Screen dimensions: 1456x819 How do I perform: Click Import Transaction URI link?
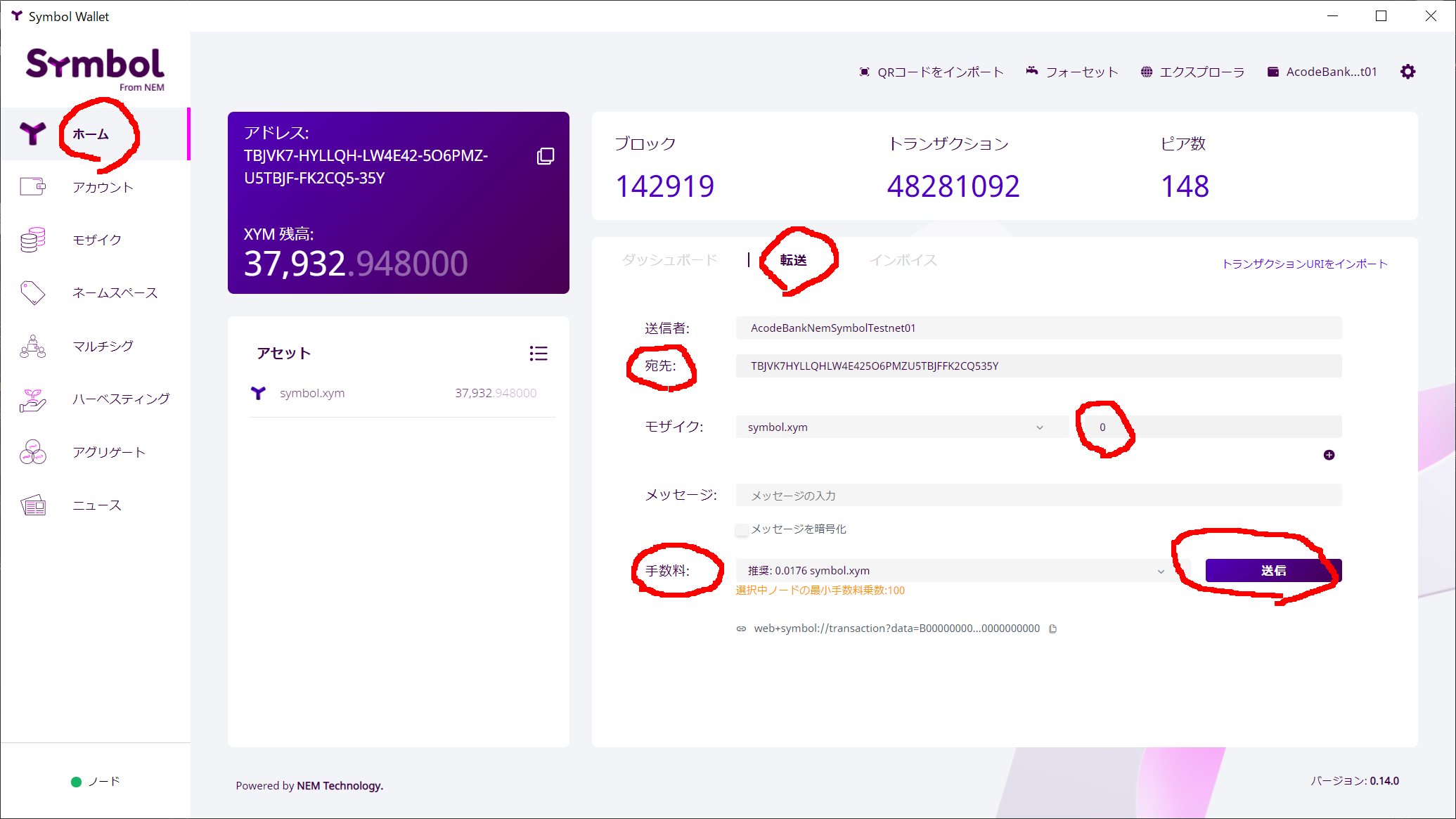[x=1304, y=264]
